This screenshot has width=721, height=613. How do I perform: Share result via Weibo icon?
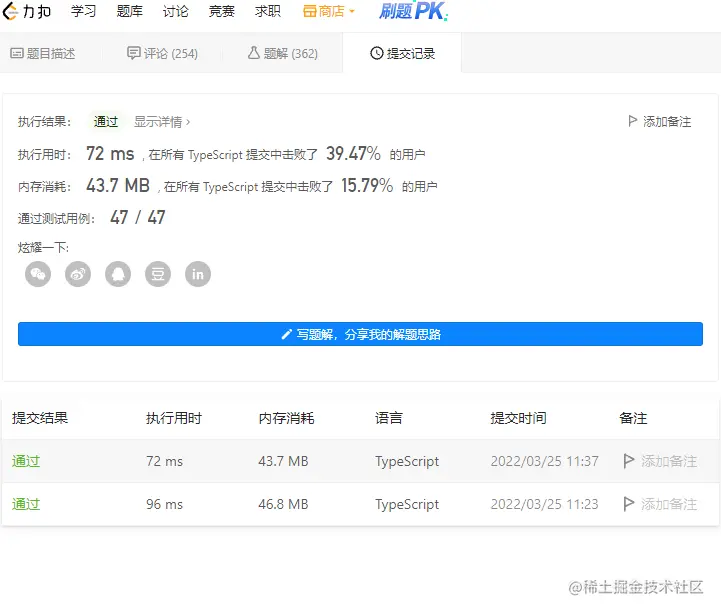click(78, 274)
